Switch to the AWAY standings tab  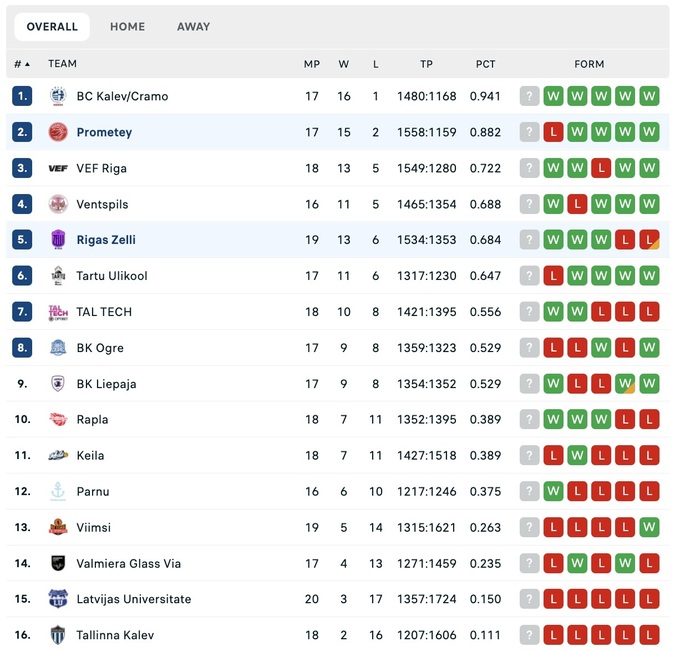tap(193, 27)
